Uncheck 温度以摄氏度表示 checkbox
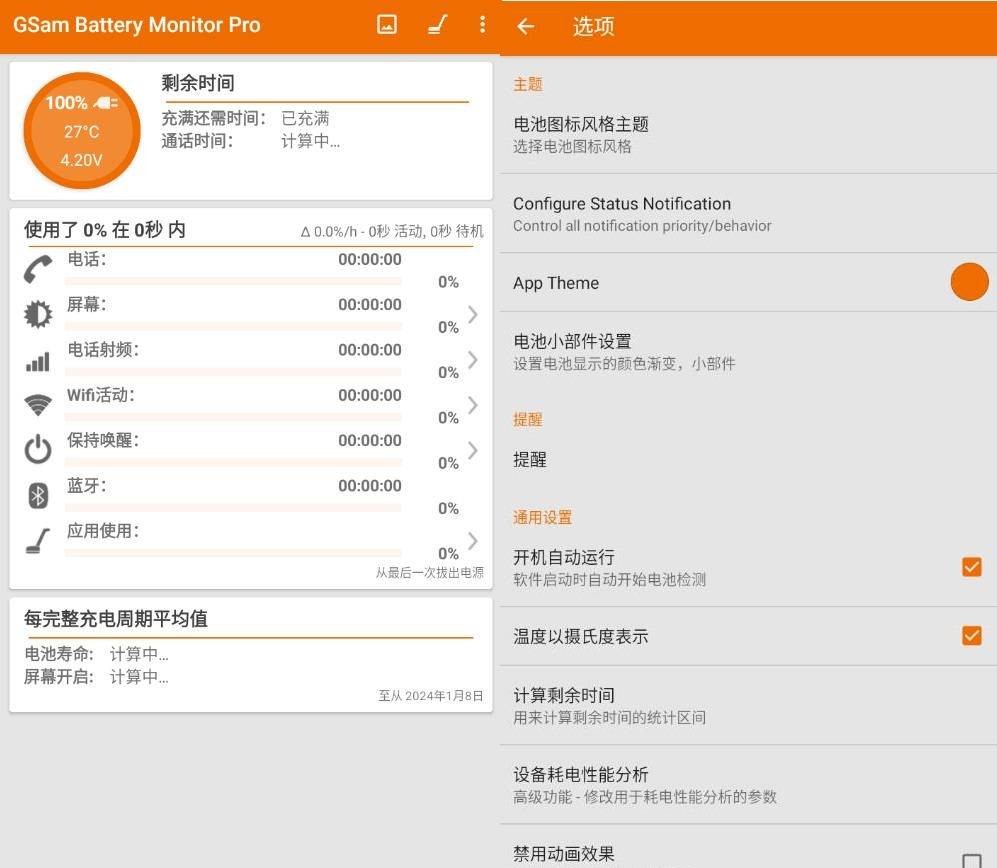Viewport: 997px width, 868px height. [971, 636]
